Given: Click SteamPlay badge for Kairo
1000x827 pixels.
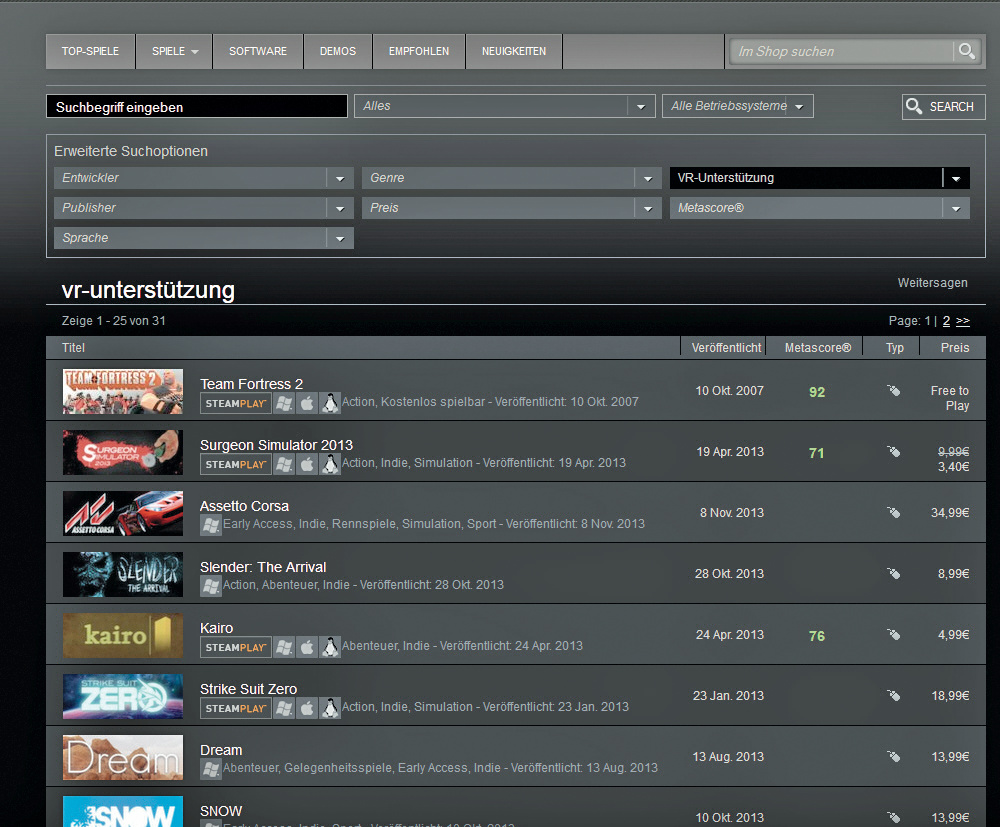Looking at the screenshot, I should click(235, 647).
